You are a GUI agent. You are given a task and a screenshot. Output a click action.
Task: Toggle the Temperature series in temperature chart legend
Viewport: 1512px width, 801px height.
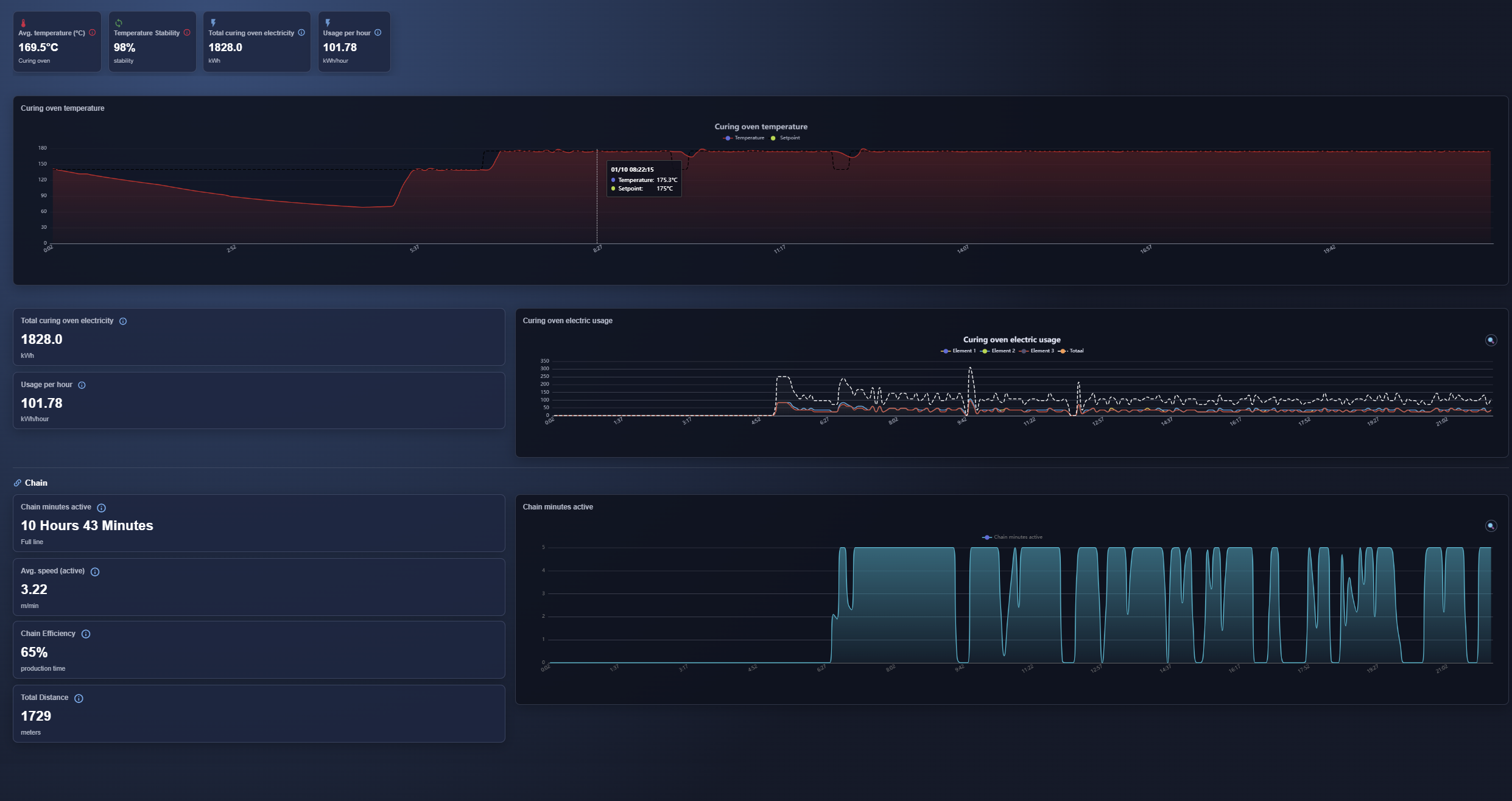[x=744, y=138]
